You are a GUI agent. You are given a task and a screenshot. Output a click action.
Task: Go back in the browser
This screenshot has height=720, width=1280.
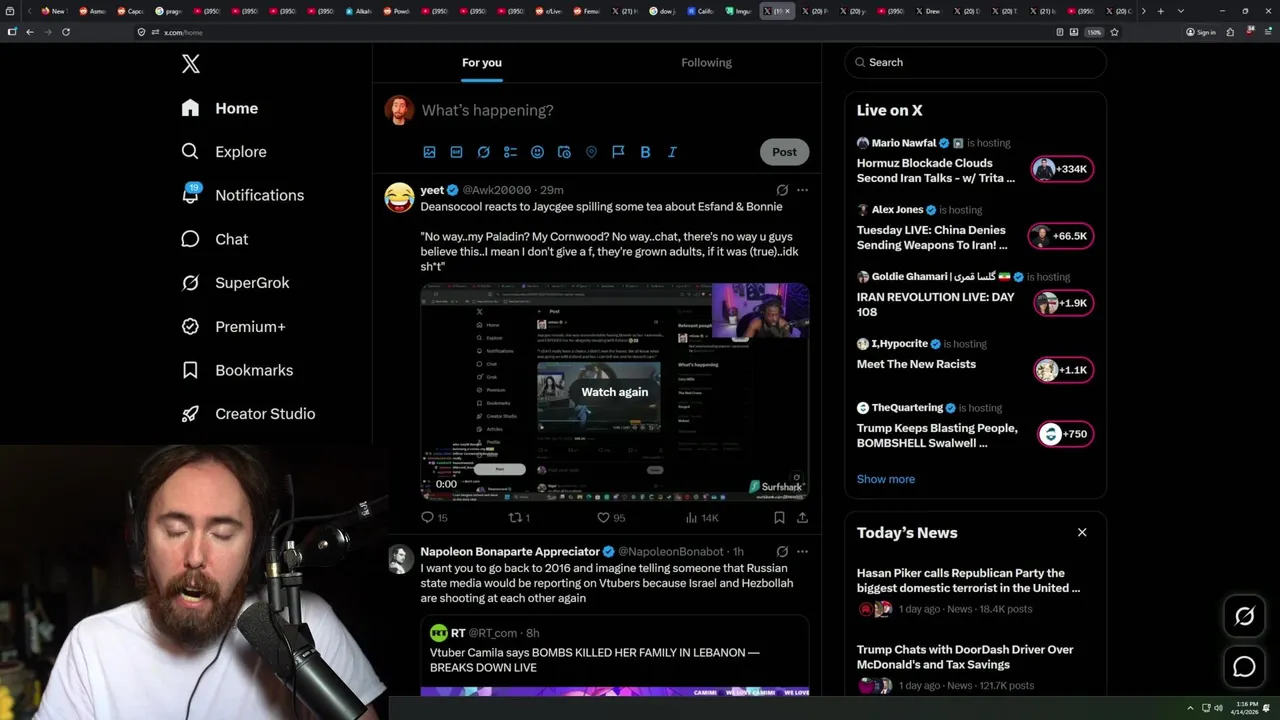[x=30, y=32]
